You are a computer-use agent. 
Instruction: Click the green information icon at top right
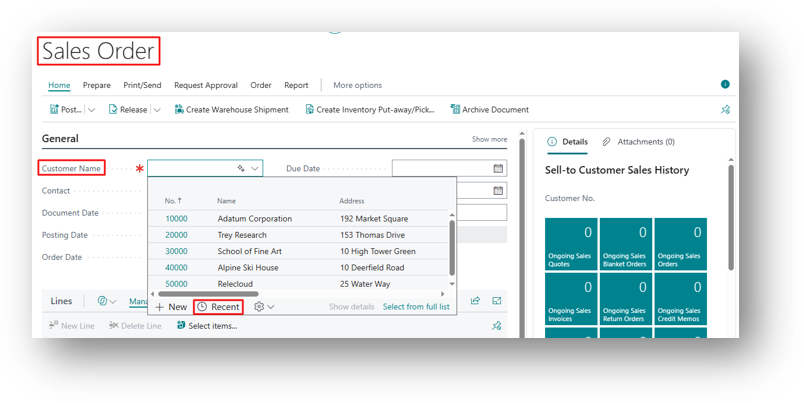(725, 84)
